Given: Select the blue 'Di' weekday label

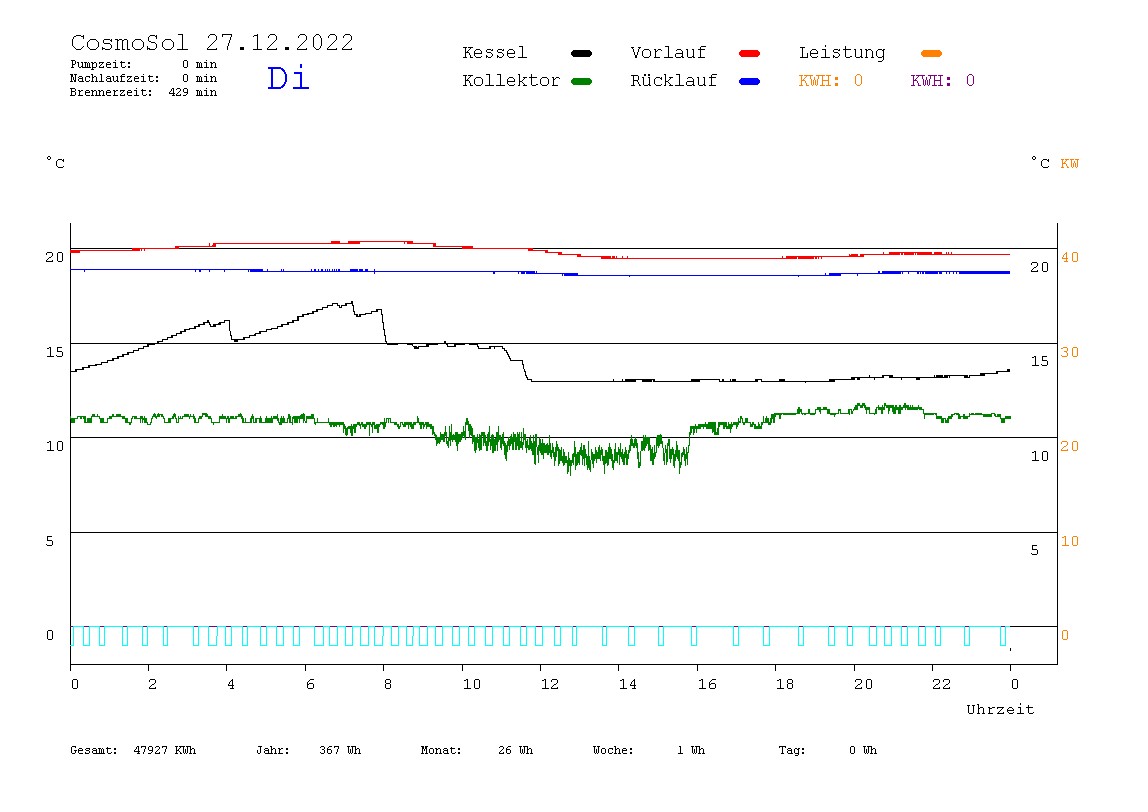Looking at the screenshot, I should click(288, 78).
